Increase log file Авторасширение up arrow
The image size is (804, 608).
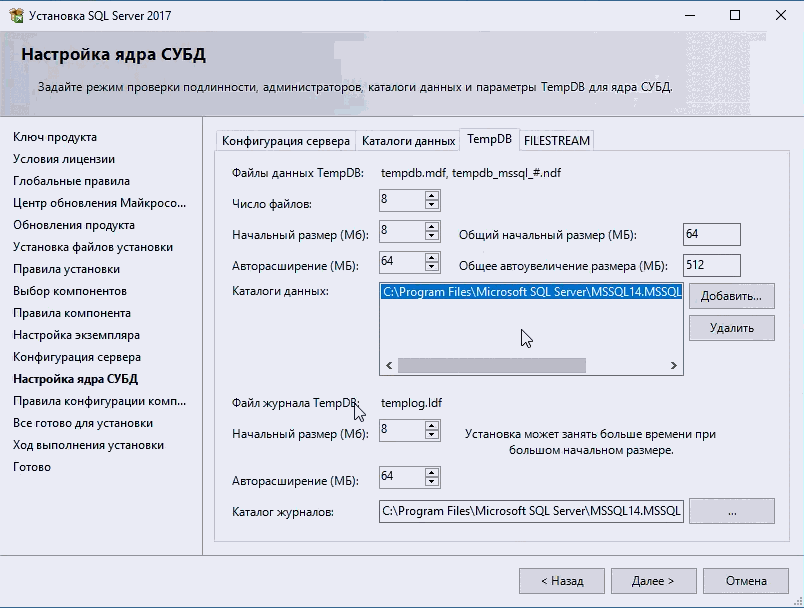432,473
